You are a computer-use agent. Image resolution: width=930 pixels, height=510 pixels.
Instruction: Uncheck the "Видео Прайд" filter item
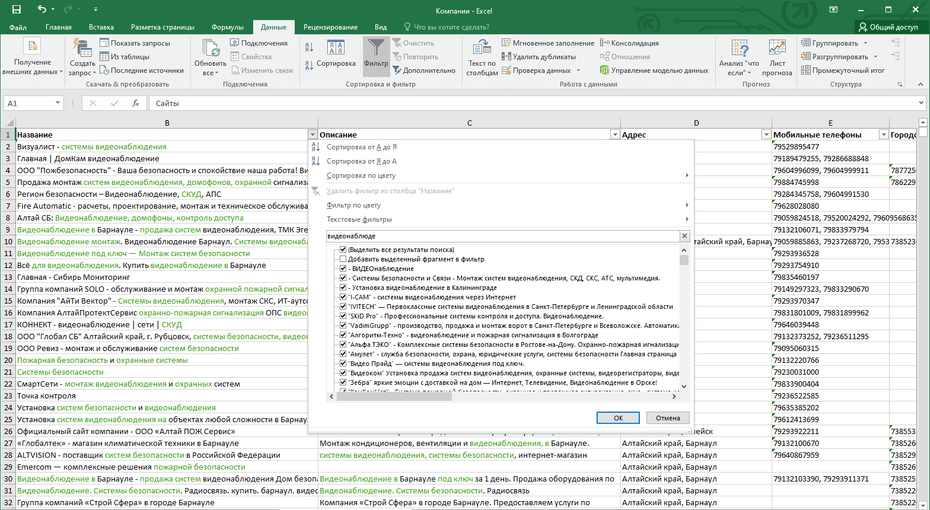[343, 364]
